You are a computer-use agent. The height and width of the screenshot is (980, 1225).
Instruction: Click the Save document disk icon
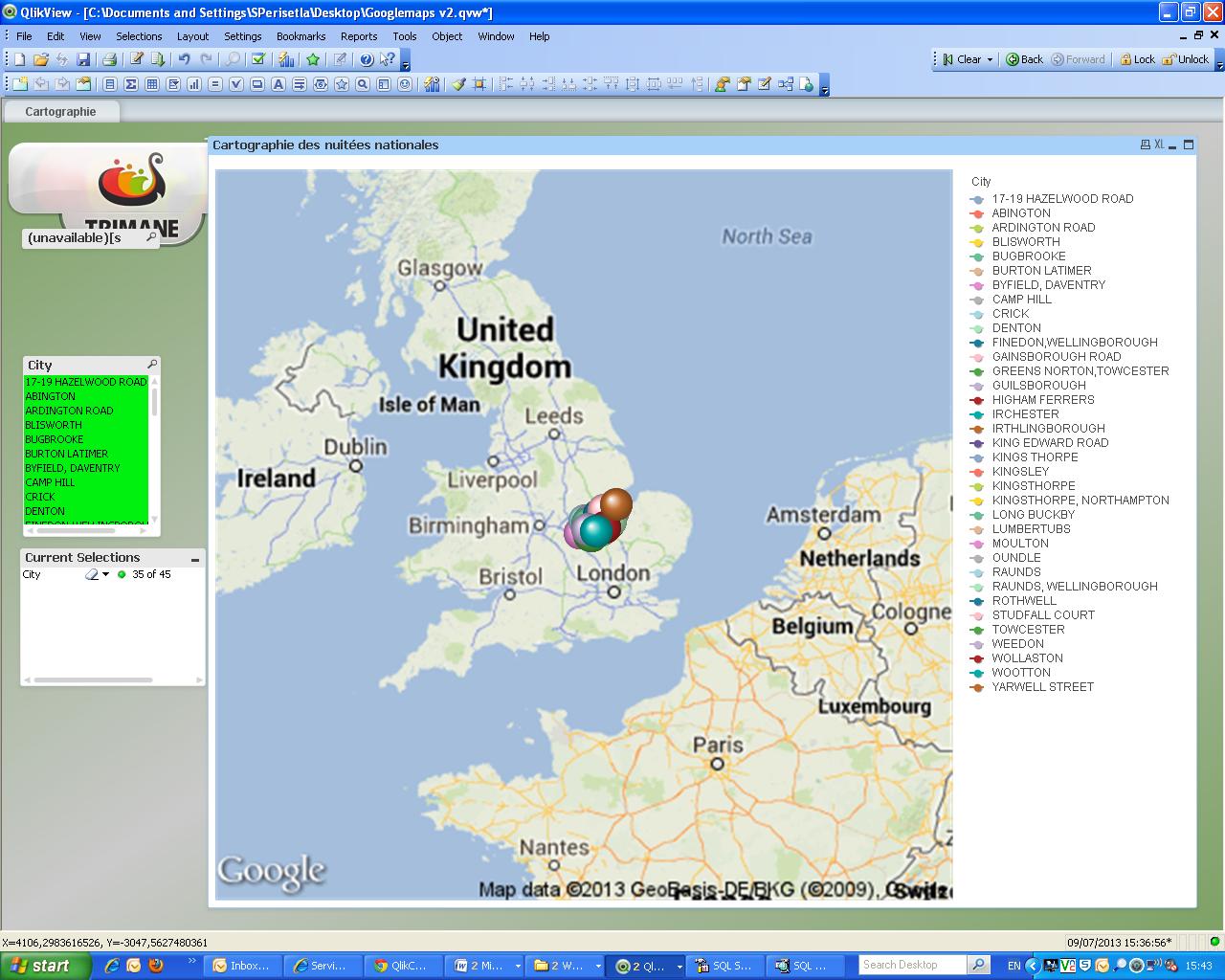click(x=84, y=59)
